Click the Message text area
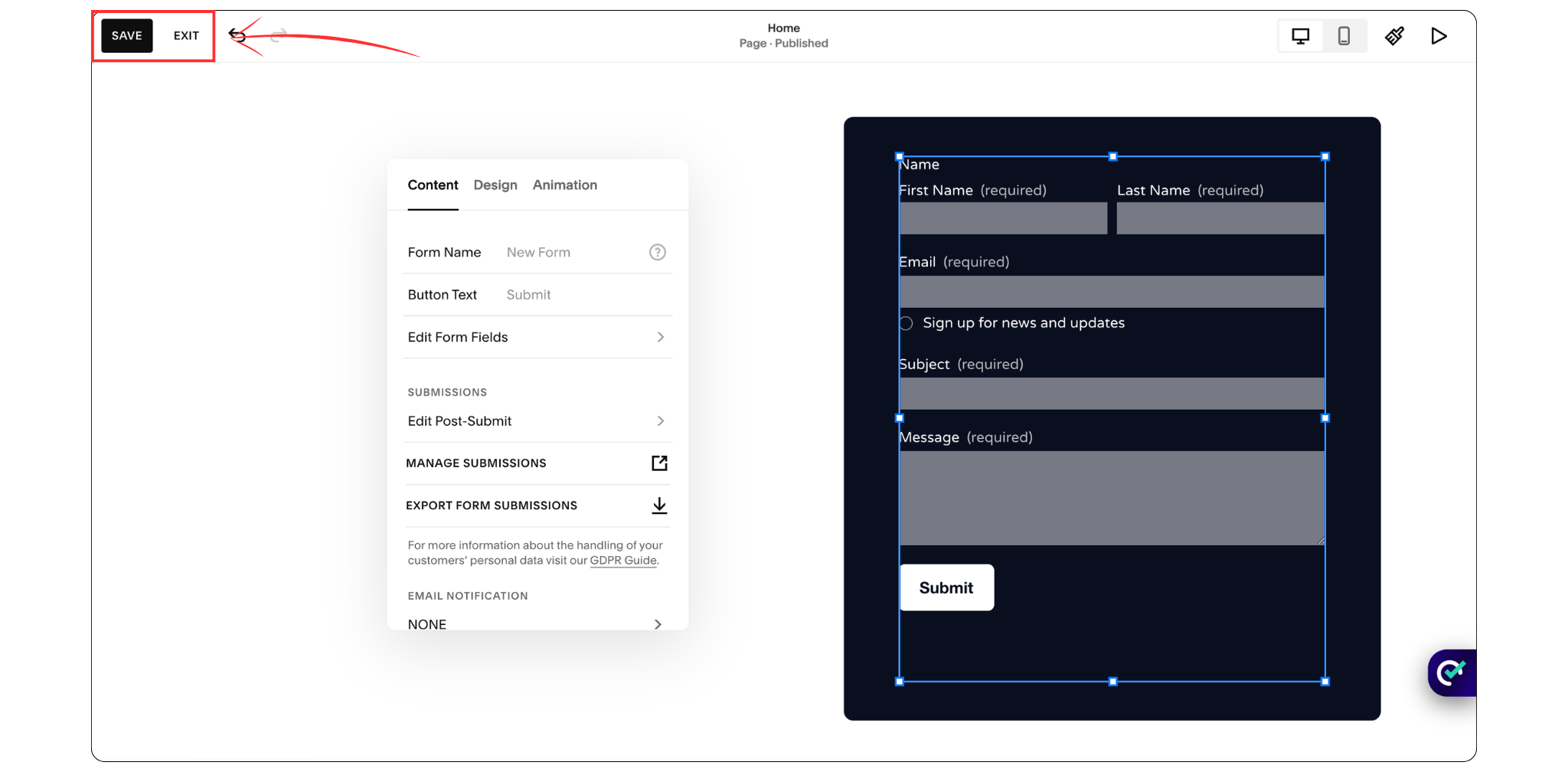This screenshot has width=1568, height=772. point(1112,498)
